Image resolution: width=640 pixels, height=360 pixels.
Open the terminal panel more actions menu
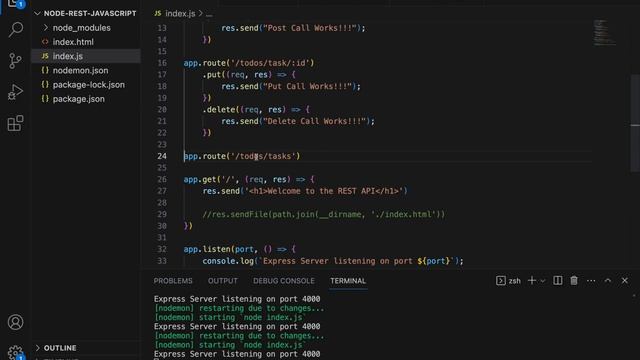(591, 280)
